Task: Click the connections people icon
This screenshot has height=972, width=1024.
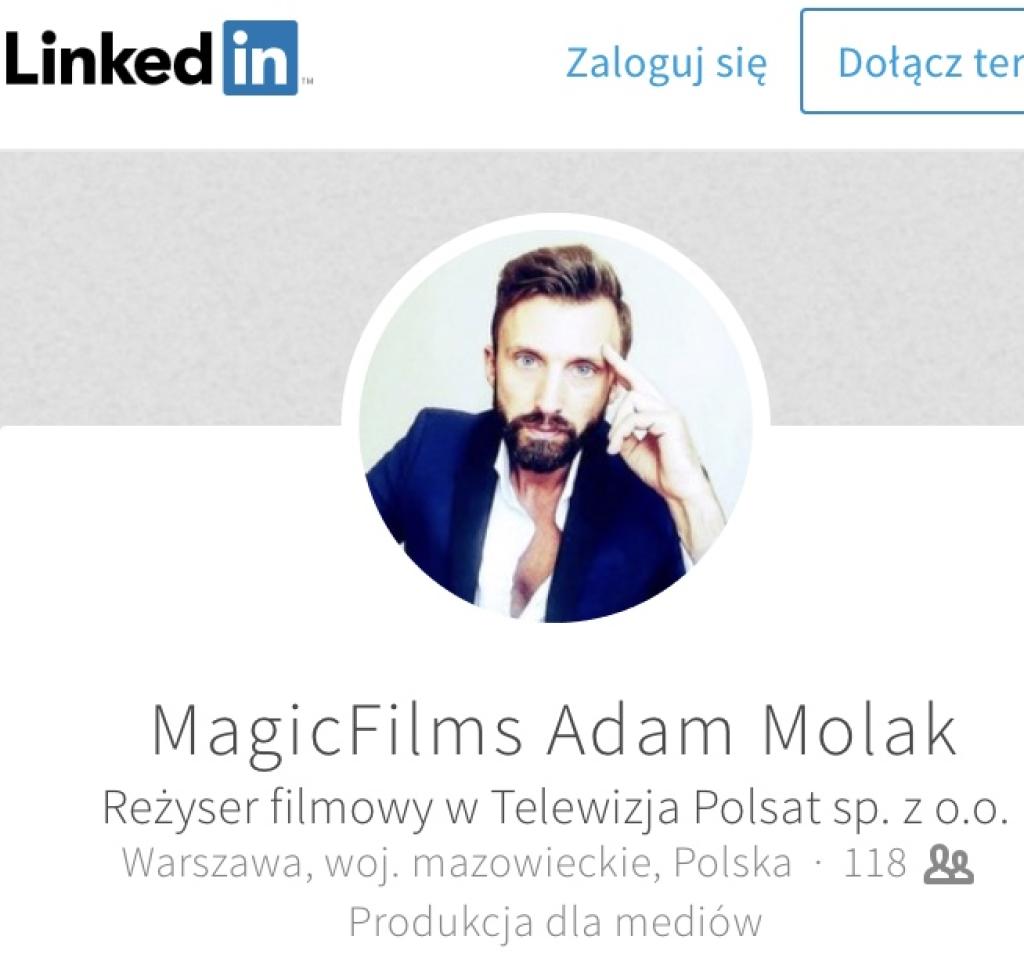Action: click(x=948, y=864)
